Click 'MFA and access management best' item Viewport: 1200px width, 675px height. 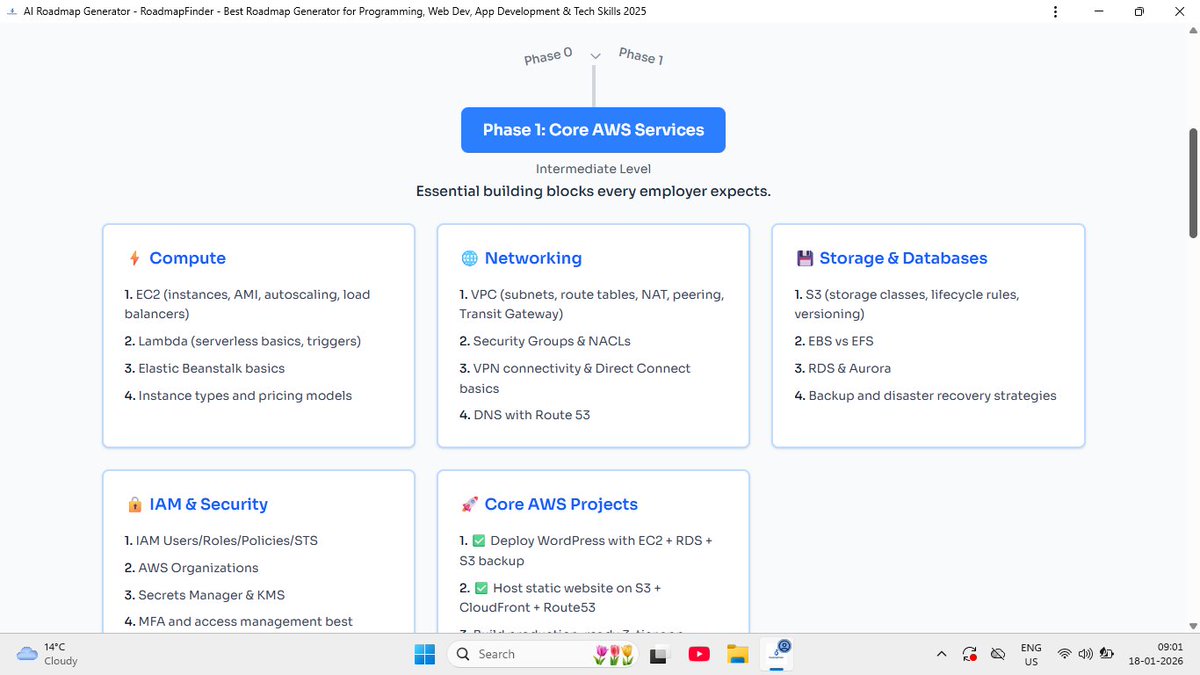click(239, 621)
